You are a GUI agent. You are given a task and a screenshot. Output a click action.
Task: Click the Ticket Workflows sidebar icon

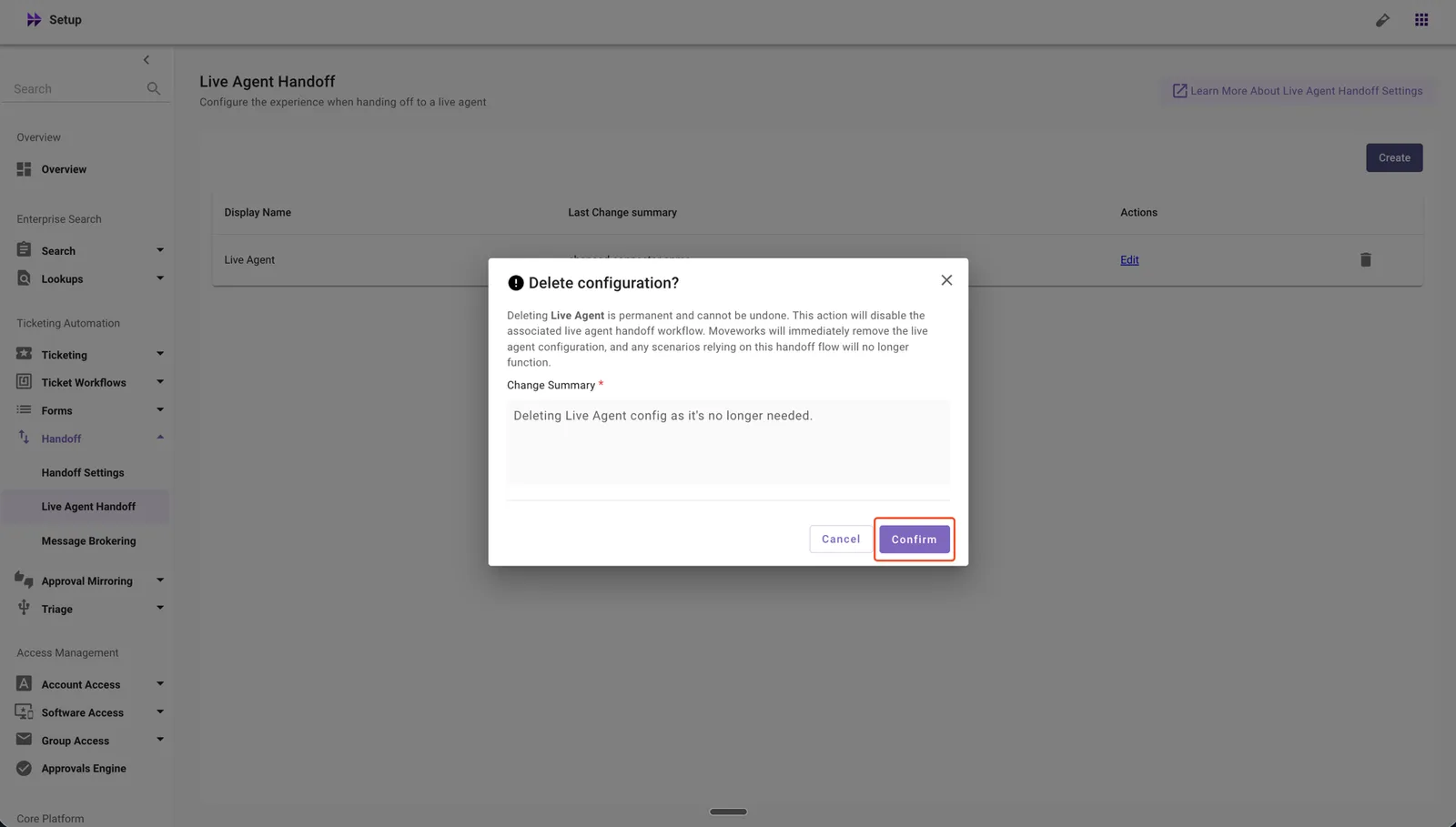pos(24,382)
